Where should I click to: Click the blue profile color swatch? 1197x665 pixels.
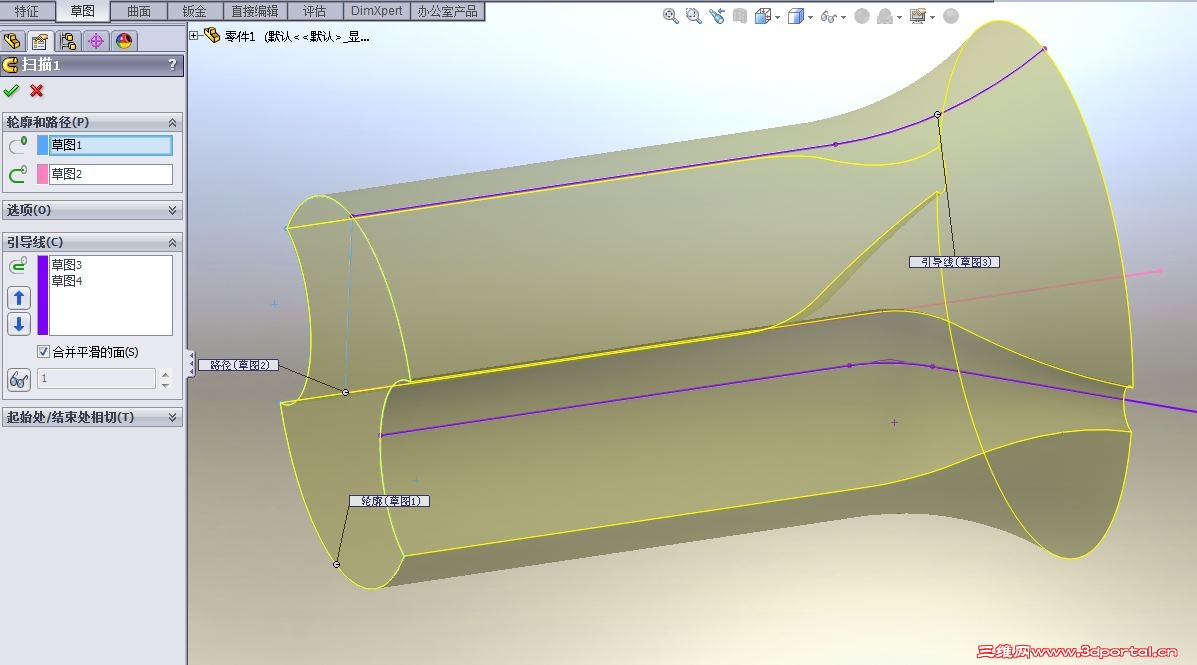point(43,145)
